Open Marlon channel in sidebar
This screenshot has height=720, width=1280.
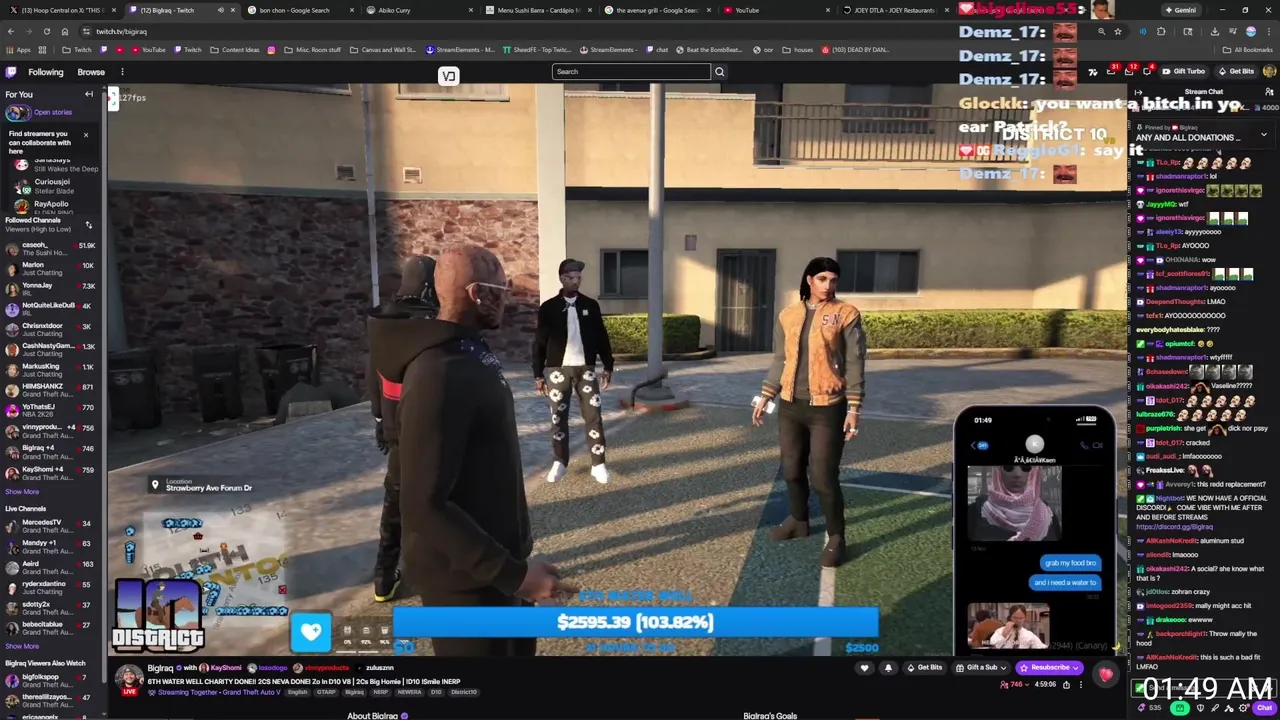pyautogui.click(x=50, y=269)
